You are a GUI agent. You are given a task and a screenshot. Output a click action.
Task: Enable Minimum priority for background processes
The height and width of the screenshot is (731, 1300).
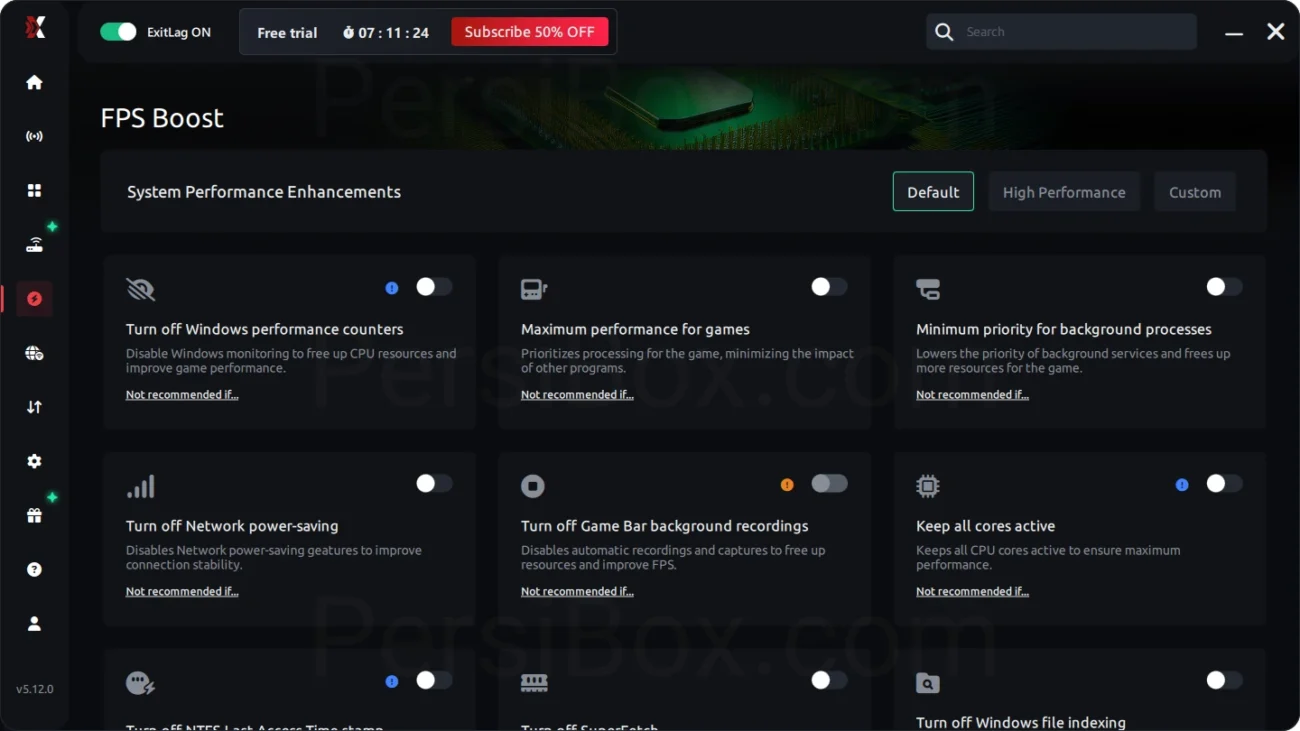coord(1224,287)
